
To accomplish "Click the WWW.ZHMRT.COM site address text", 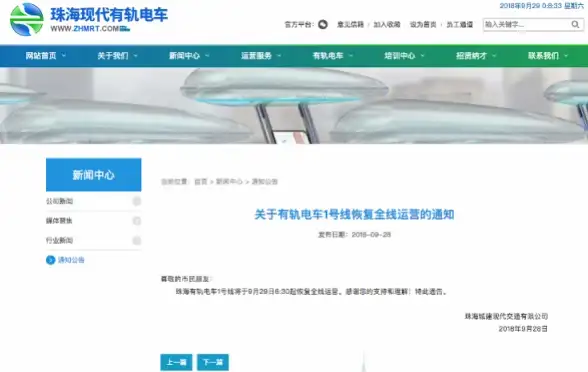I will 85,29.
